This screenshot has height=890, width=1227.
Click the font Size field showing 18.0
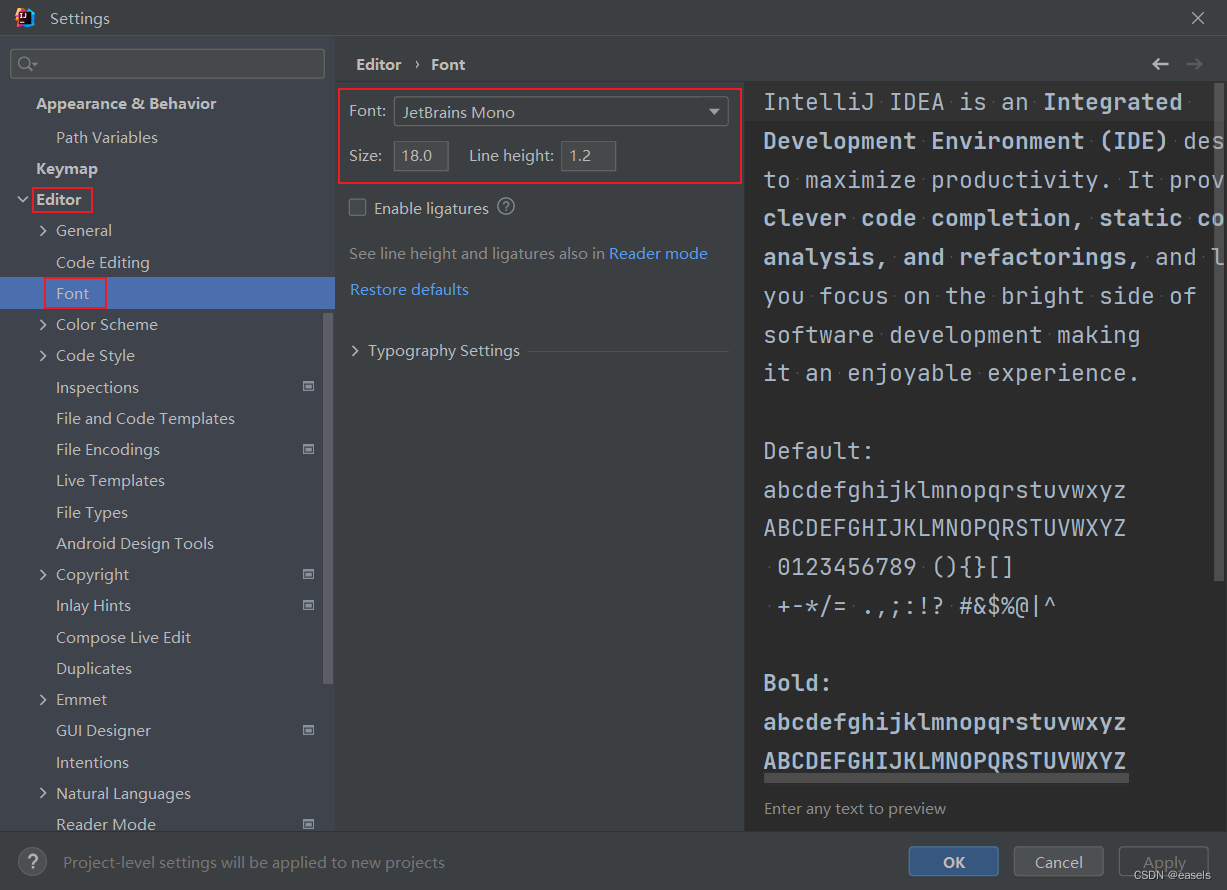tap(421, 155)
